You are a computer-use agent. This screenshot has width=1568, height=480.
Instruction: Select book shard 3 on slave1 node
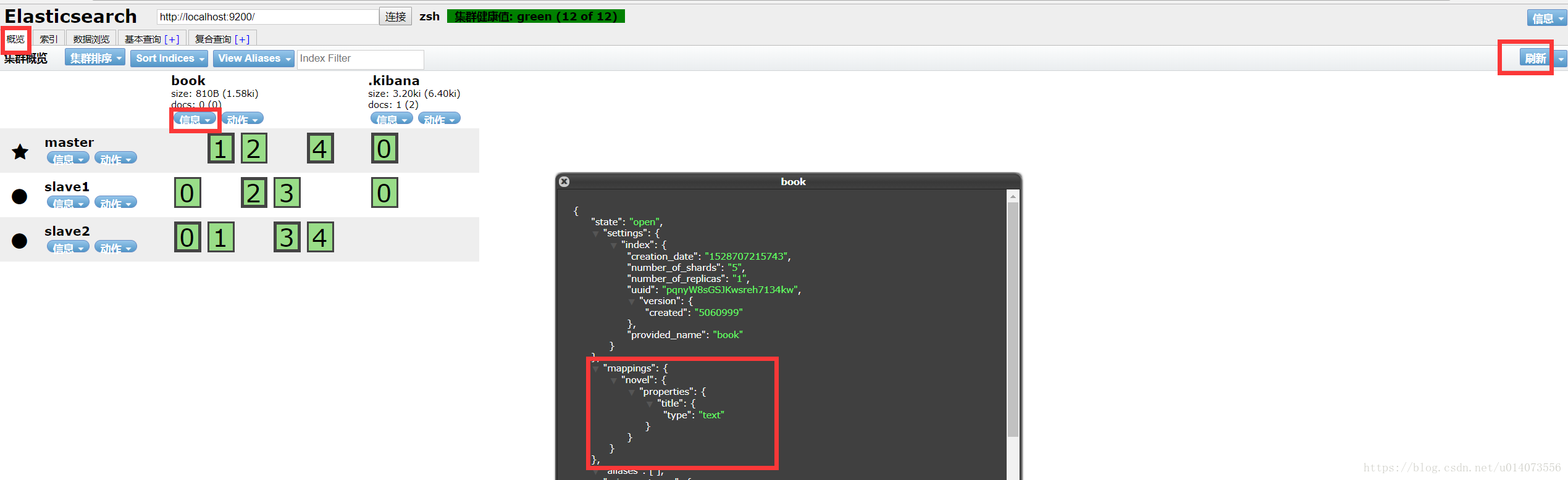coord(287,193)
